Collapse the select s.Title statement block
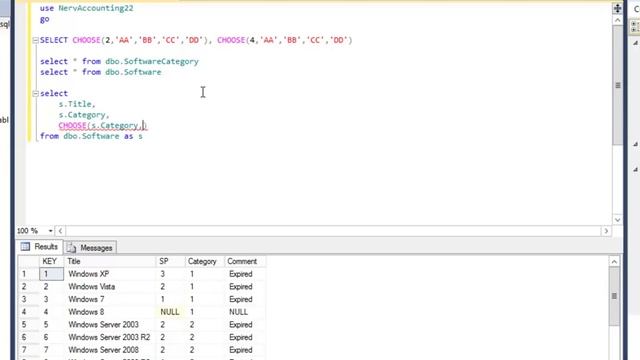The height and width of the screenshot is (360, 640). point(36,93)
